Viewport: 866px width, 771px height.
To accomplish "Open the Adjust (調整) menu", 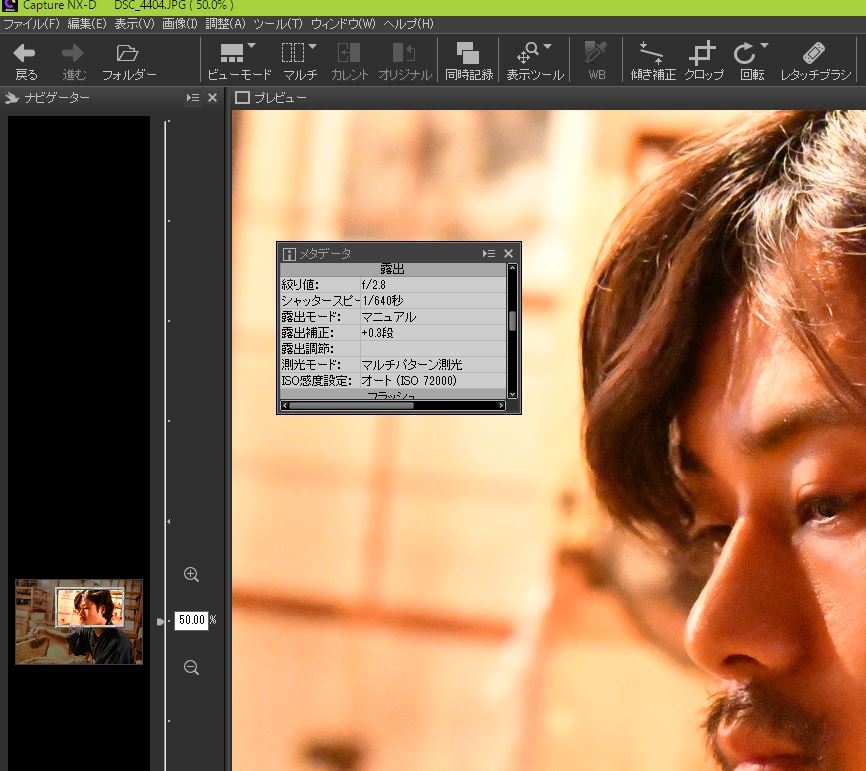I will 225,23.
